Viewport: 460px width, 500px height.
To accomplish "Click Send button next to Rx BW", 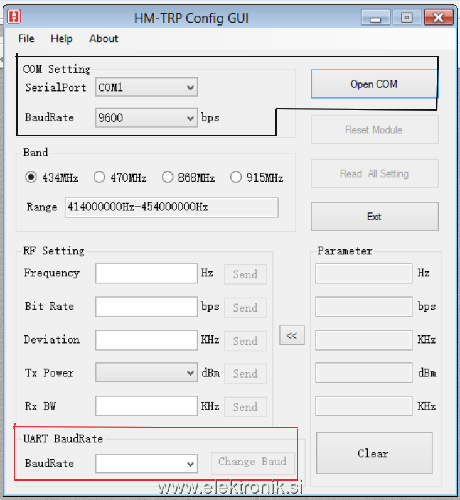I will [x=245, y=407].
